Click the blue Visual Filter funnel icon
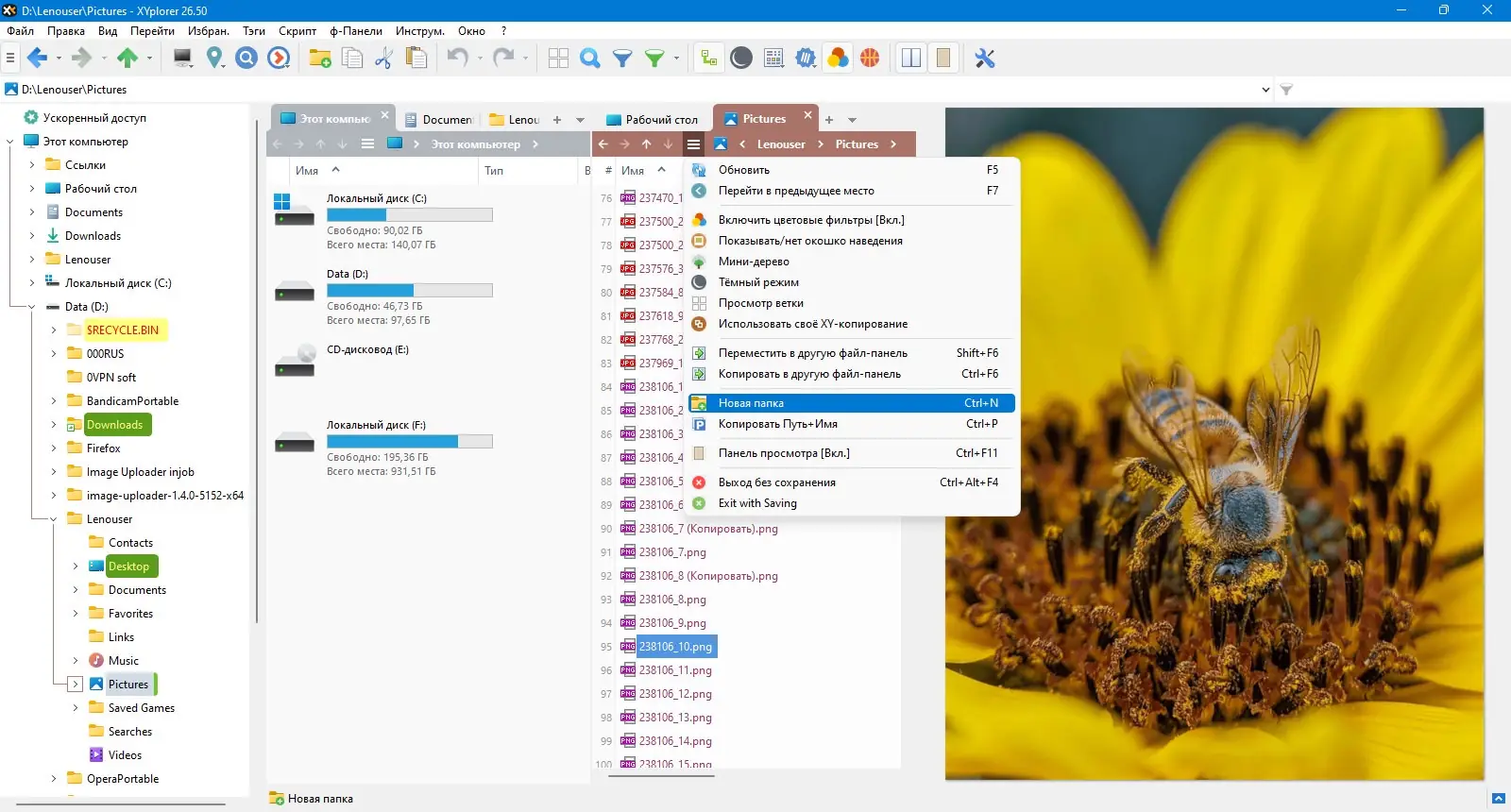Screen dimensions: 1511x812 [622, 59]
